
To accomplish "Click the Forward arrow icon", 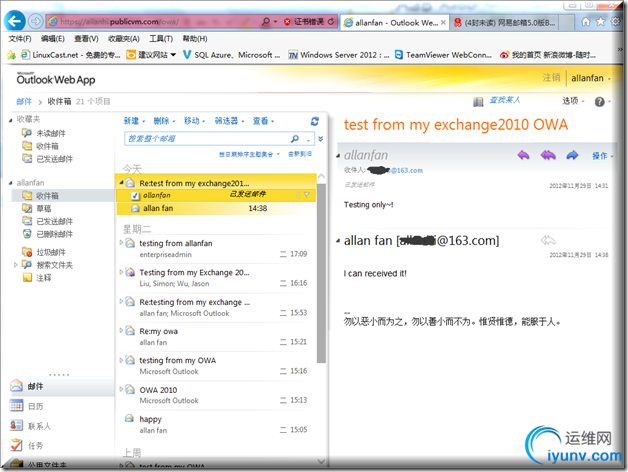I will [572, 155].
